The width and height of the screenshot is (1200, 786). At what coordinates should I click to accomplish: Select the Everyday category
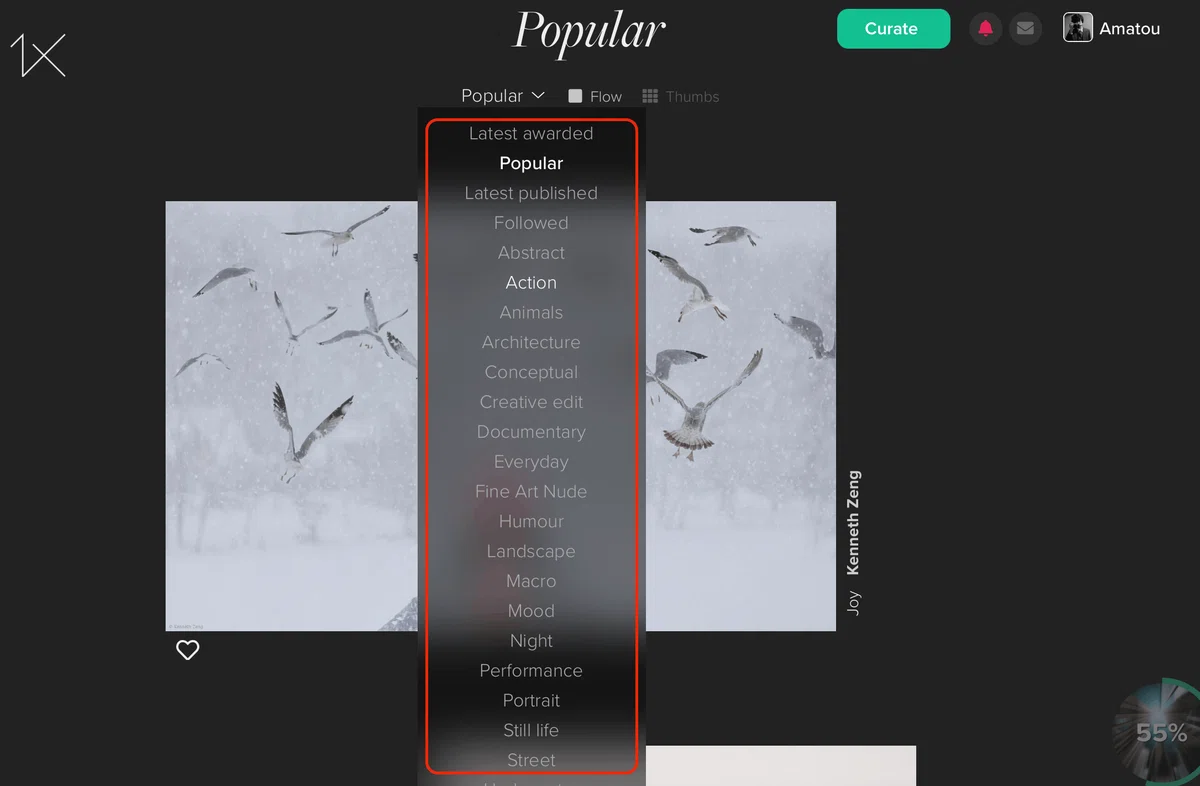pyautogui.click(x=531, y=462)
